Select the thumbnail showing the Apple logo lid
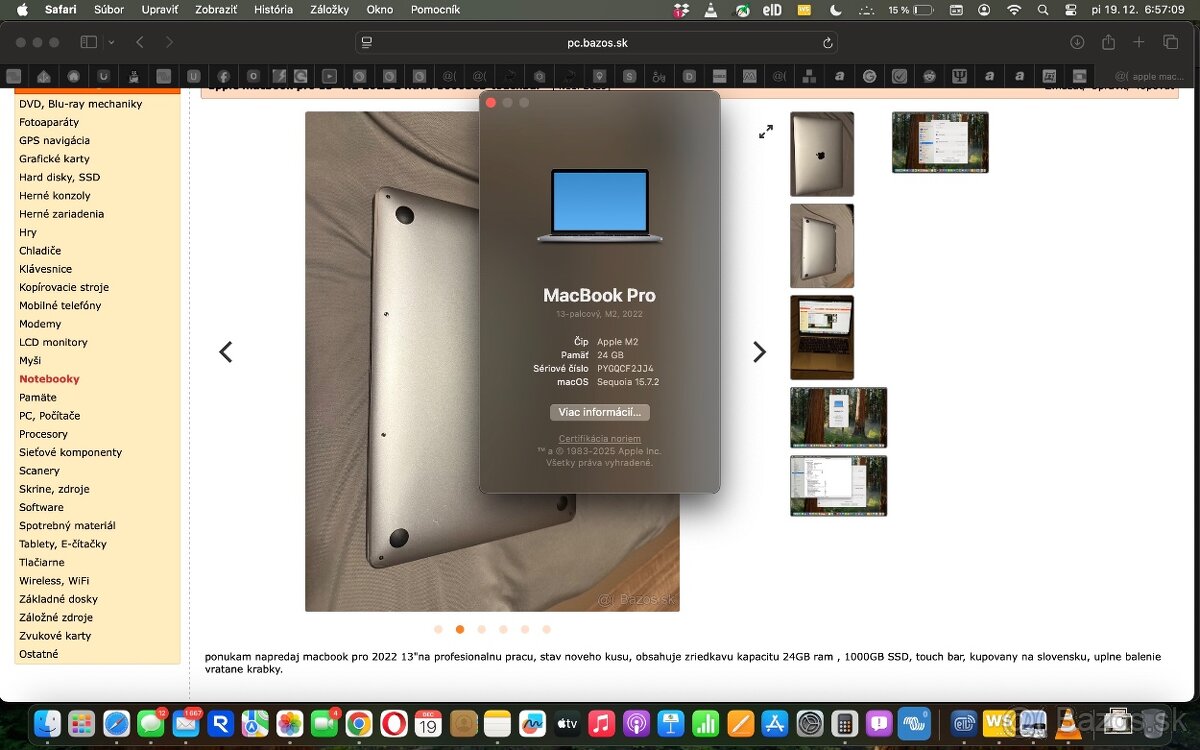1200x750 pixels. [822, 154]
